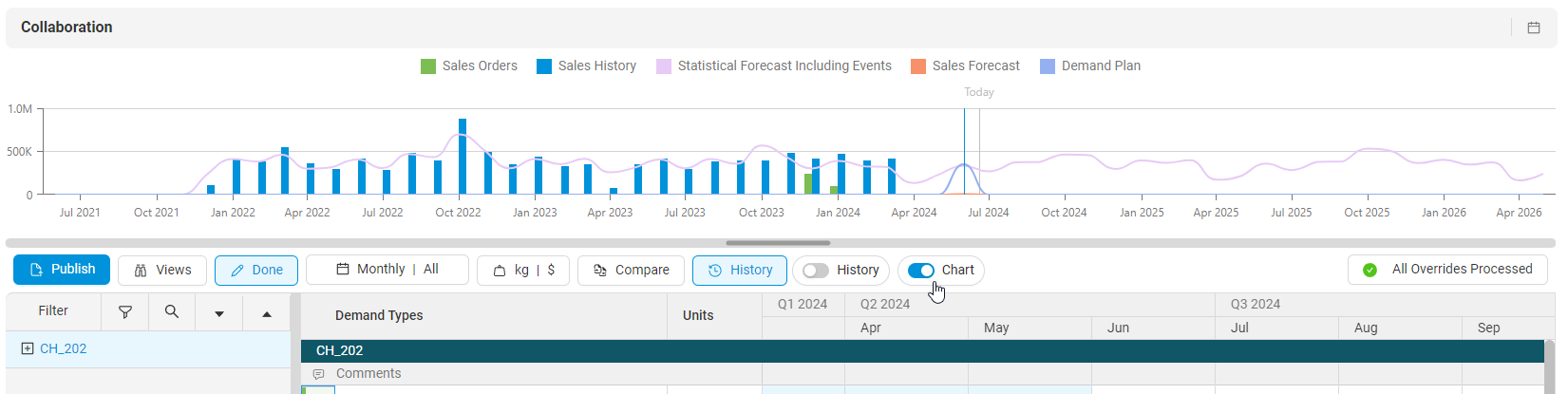Image resolution: width=1568 pixels, height=394 pixels.
Task: Click All Overrides Processed status button
Action: coord(1450,270)
